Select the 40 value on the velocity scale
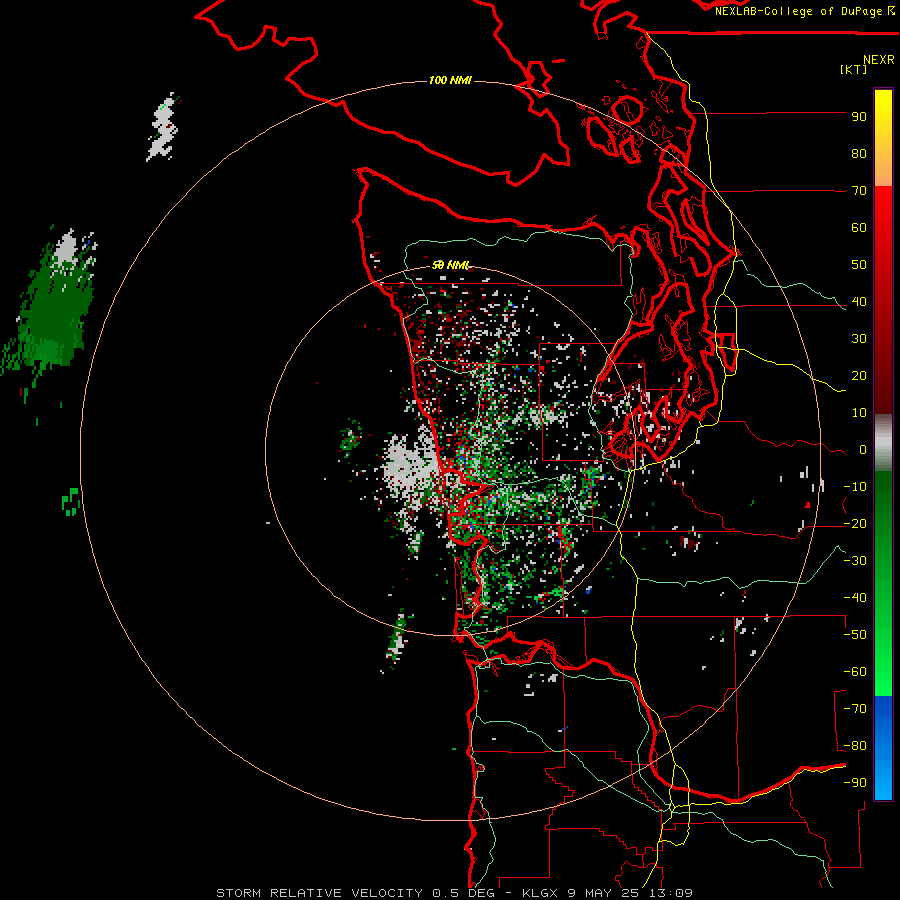Image resolution: width=900 pixels, height=900 pixels. 859,302
